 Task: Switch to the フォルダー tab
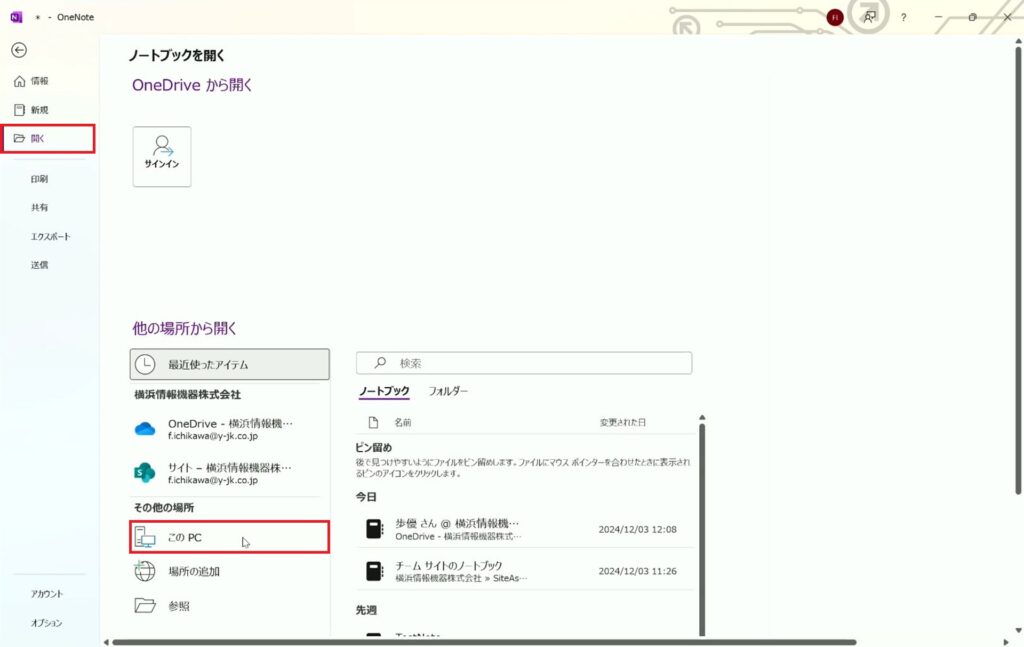(448, 391)
